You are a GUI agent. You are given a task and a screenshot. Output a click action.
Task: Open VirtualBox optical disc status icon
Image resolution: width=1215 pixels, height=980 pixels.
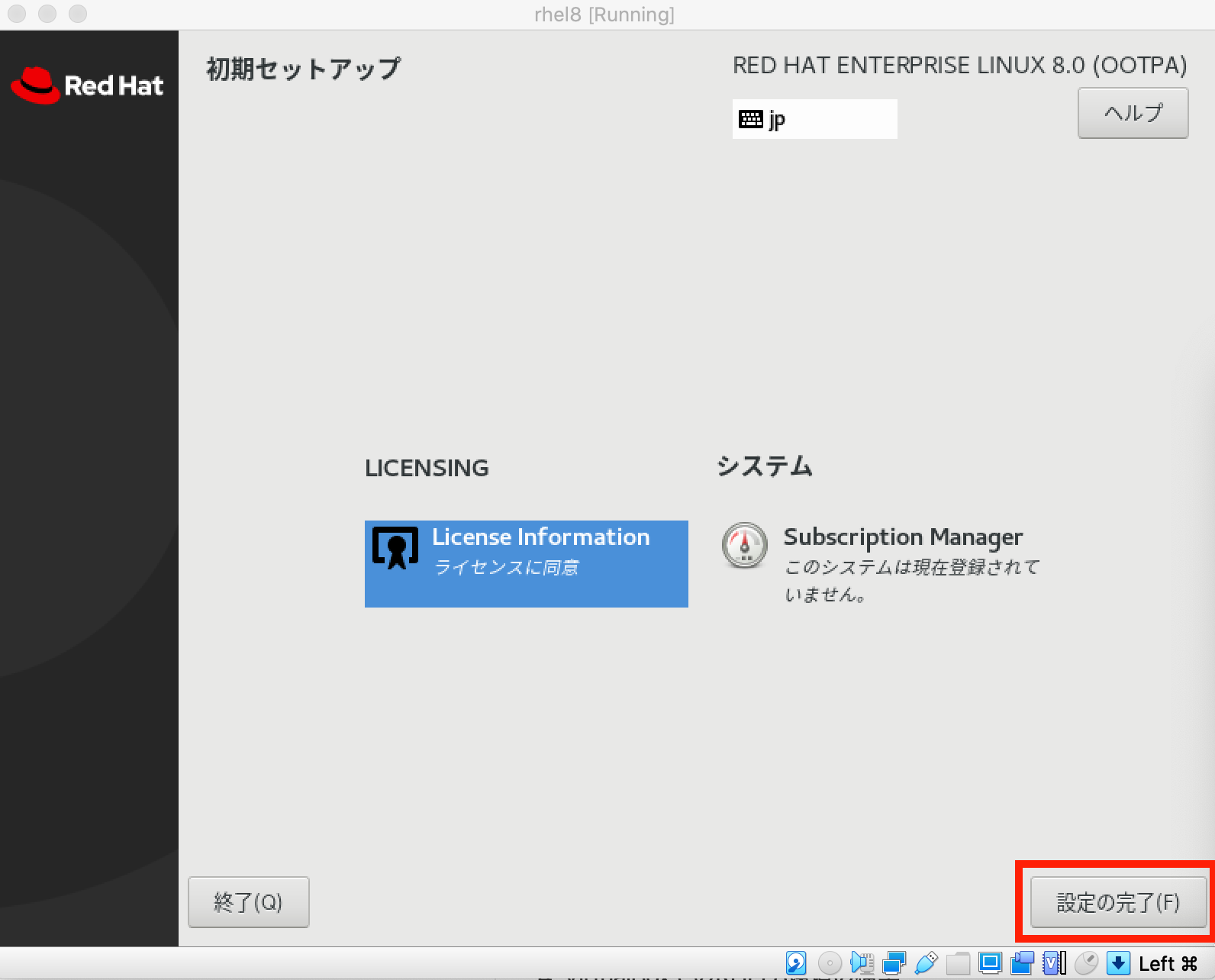[830, 963]
